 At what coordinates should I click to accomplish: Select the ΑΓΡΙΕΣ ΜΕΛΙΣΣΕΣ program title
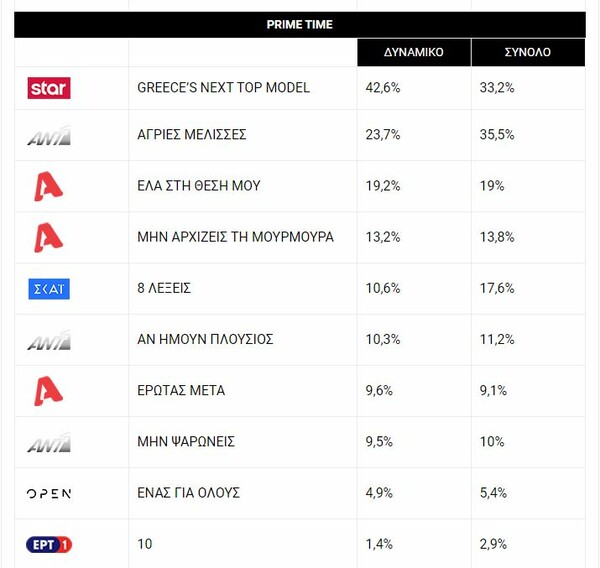[x=191, y=135]
